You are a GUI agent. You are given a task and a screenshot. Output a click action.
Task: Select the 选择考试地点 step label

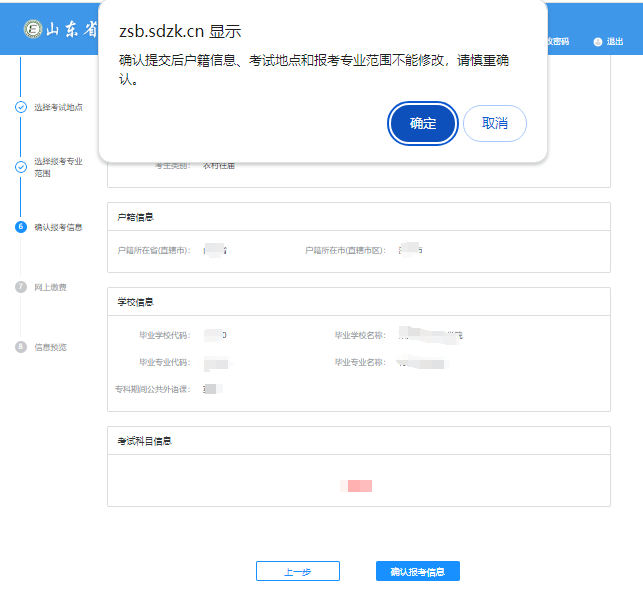coord(58,107)
